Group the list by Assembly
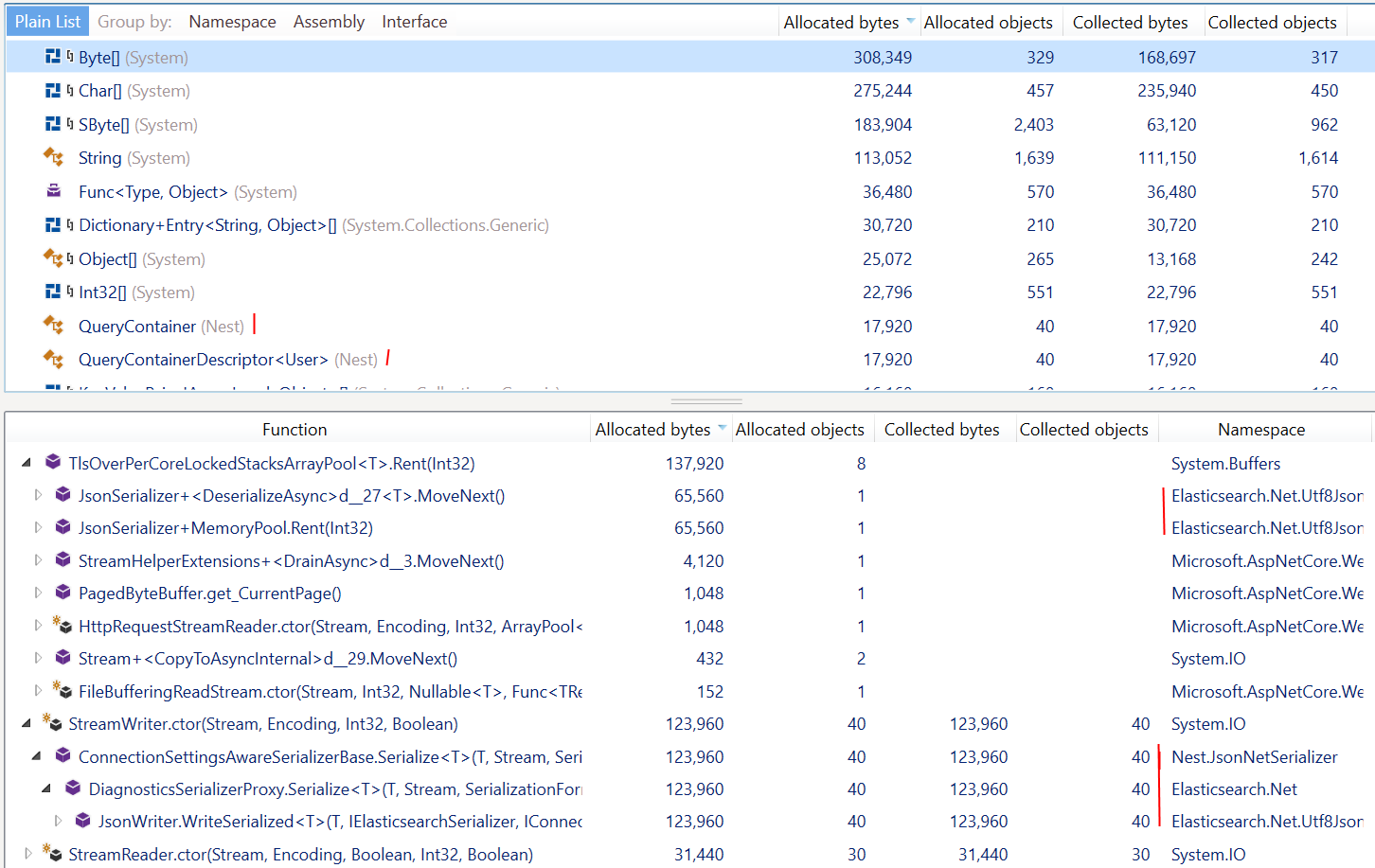Screen dimensions: 1375x868 point(329,21)
